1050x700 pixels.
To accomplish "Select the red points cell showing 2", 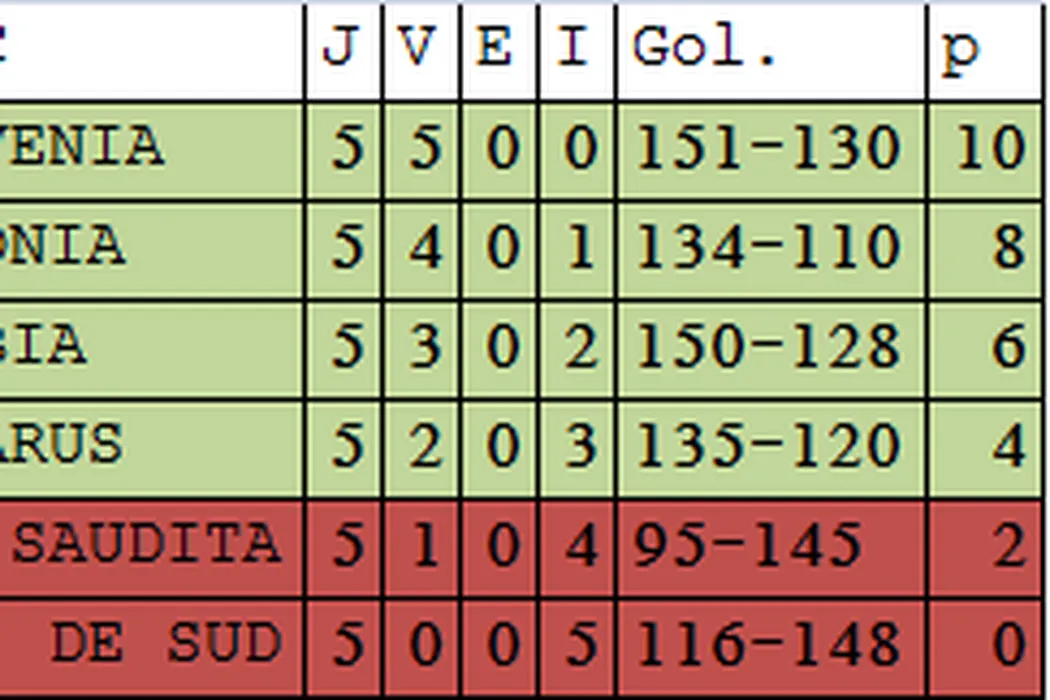I will [985, 546].
